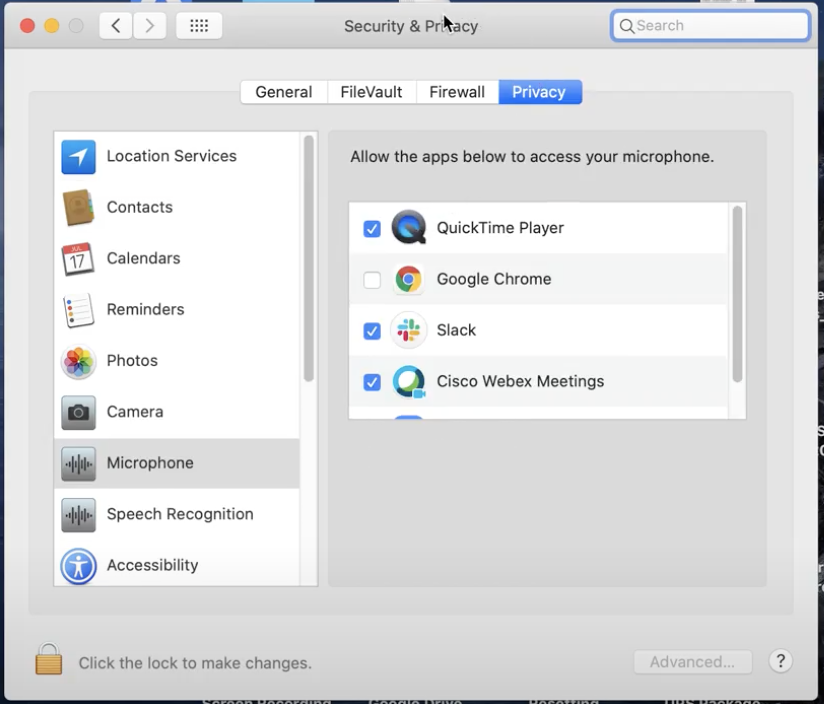824x704 pixels.
Task: Click the Advanced... button
Action: tap(693, 661)
